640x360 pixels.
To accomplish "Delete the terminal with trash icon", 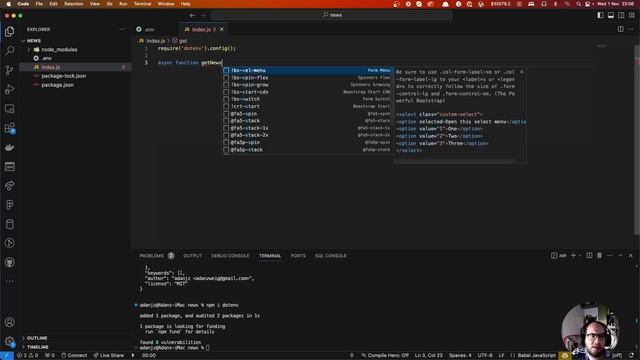I will tap(600, 256).
